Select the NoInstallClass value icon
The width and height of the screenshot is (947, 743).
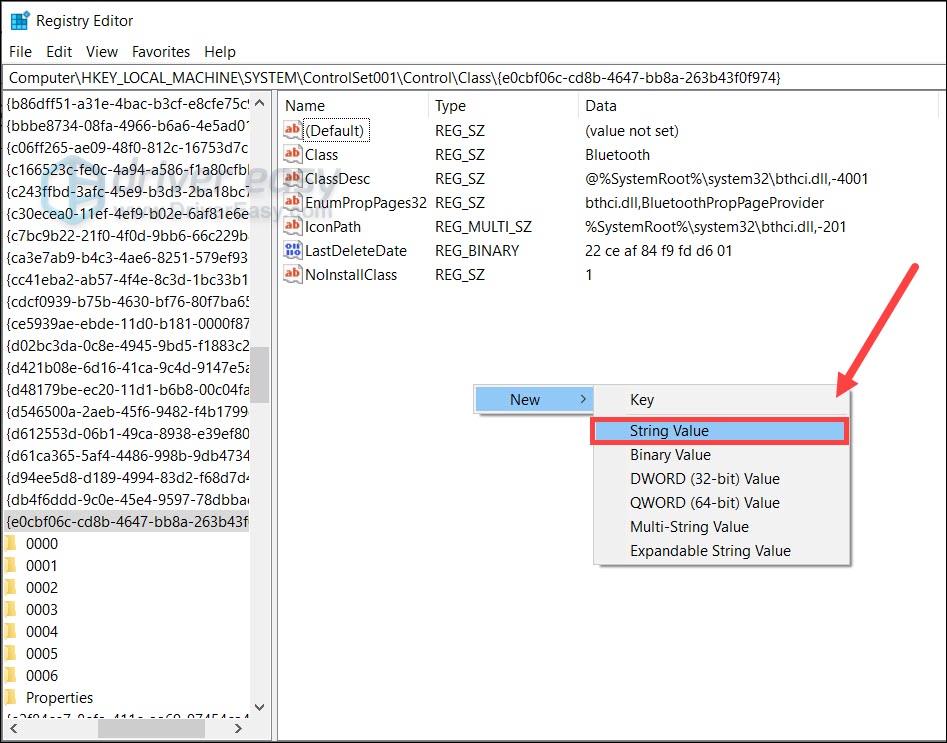click(293, 274)
